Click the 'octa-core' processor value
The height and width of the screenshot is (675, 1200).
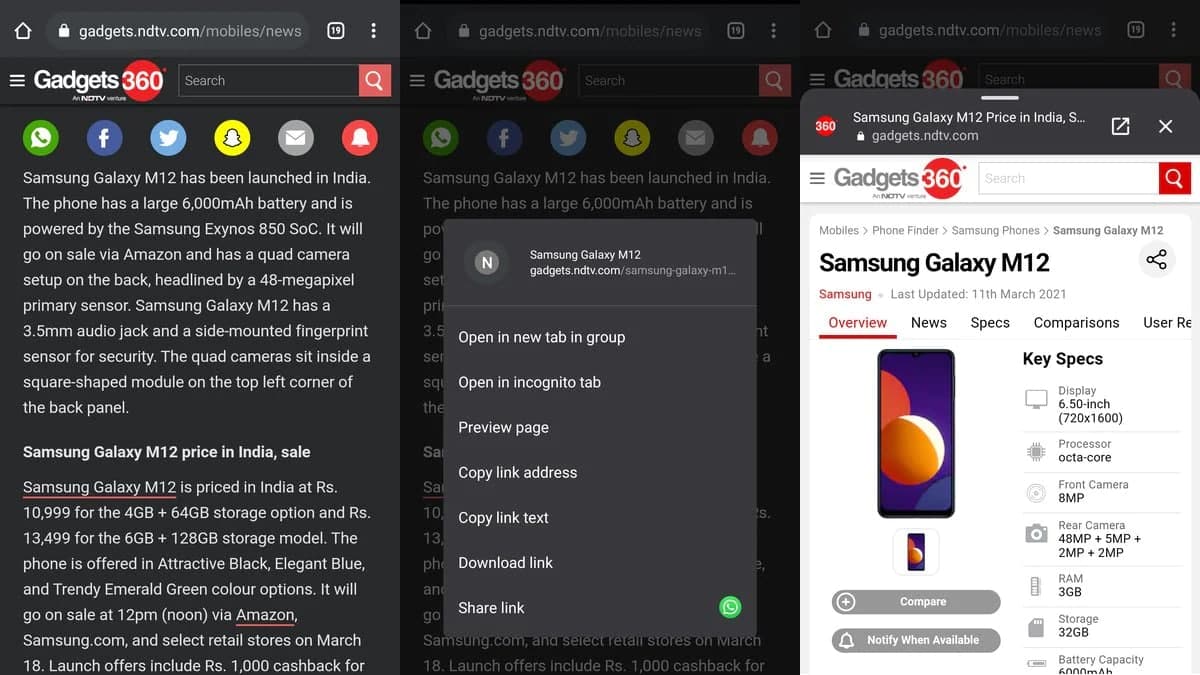pos(1085,457)
